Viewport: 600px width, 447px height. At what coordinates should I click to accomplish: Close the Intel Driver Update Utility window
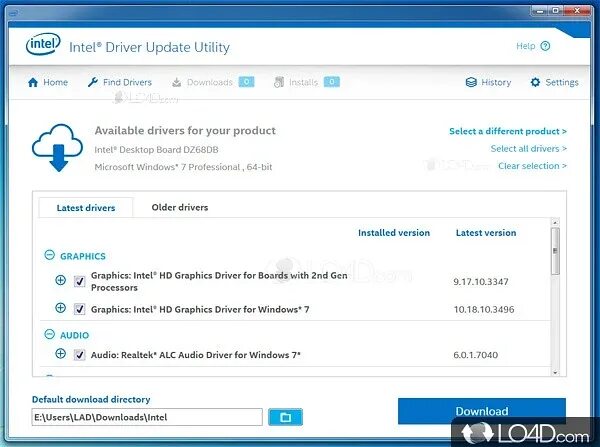coord(577,11)
